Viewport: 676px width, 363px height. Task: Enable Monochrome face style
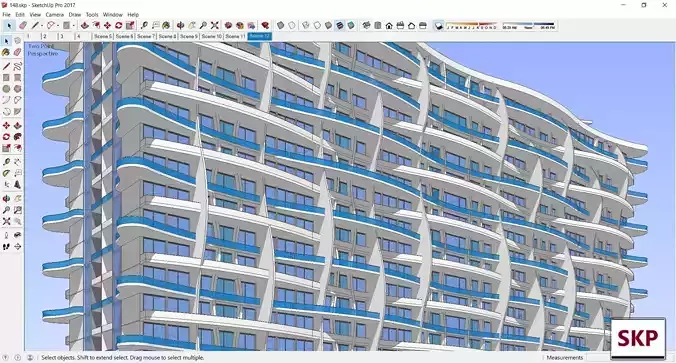351,25
